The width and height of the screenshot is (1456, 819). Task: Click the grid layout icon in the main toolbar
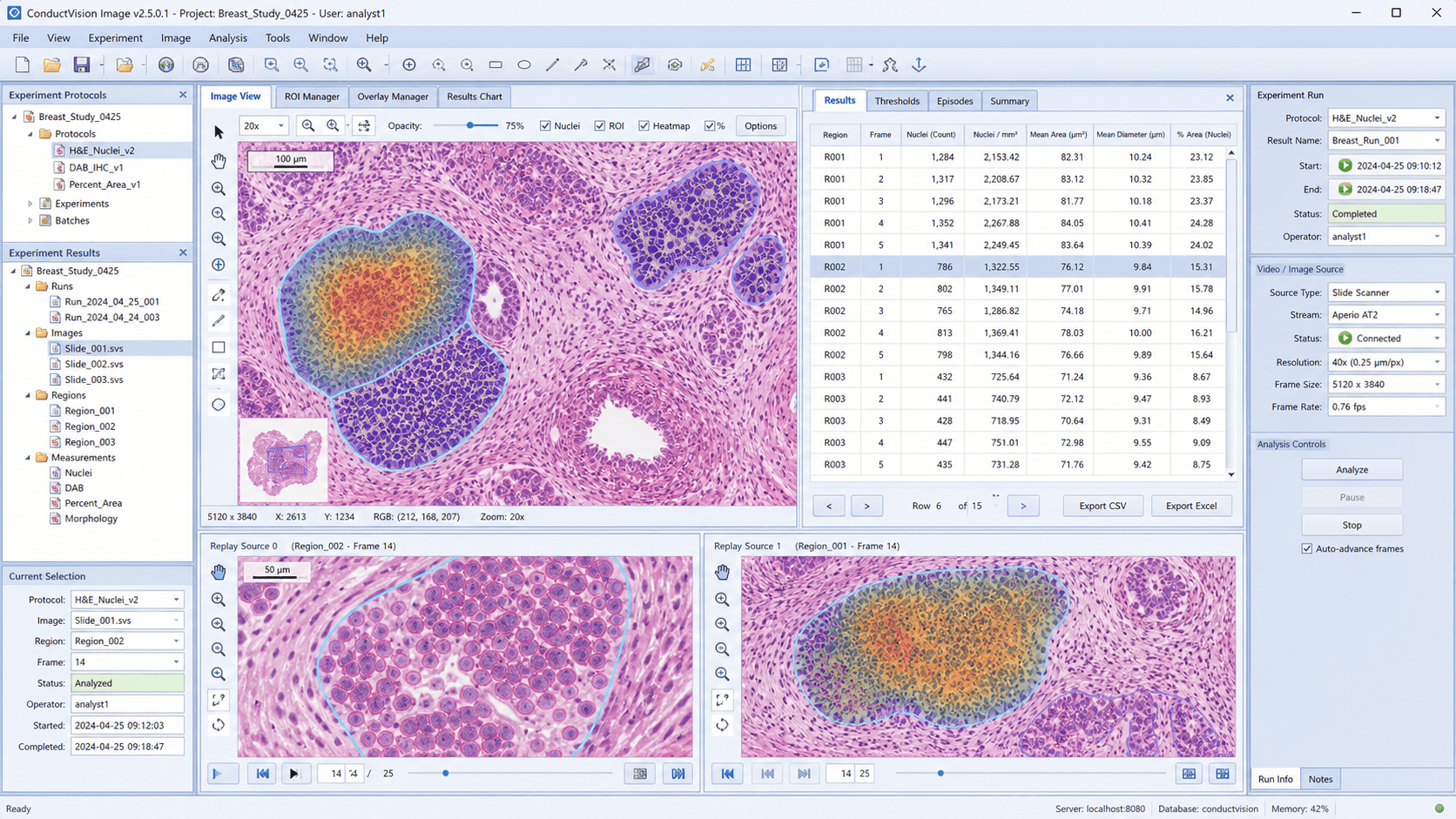pos(743,65)
